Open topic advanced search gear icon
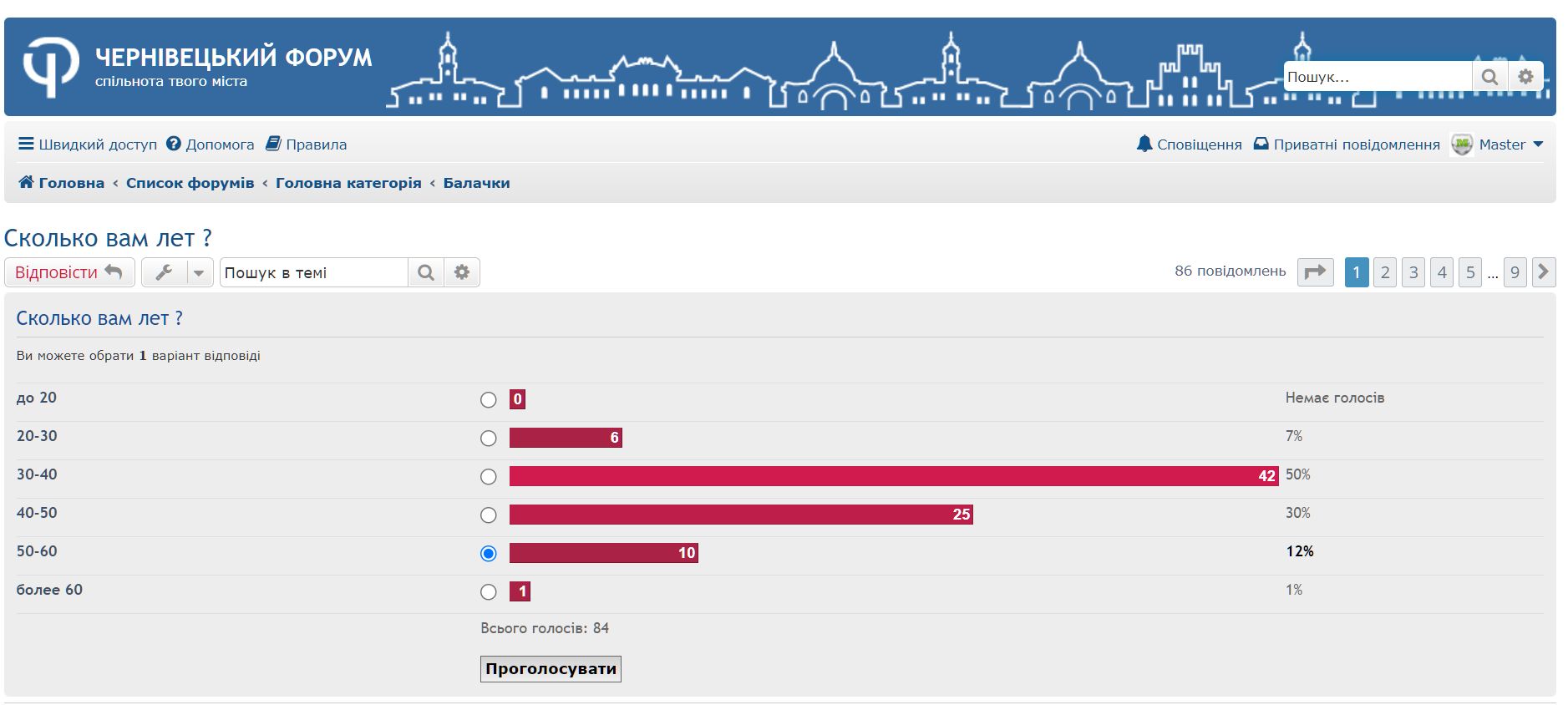1568x705 pixels. [462, 272]
